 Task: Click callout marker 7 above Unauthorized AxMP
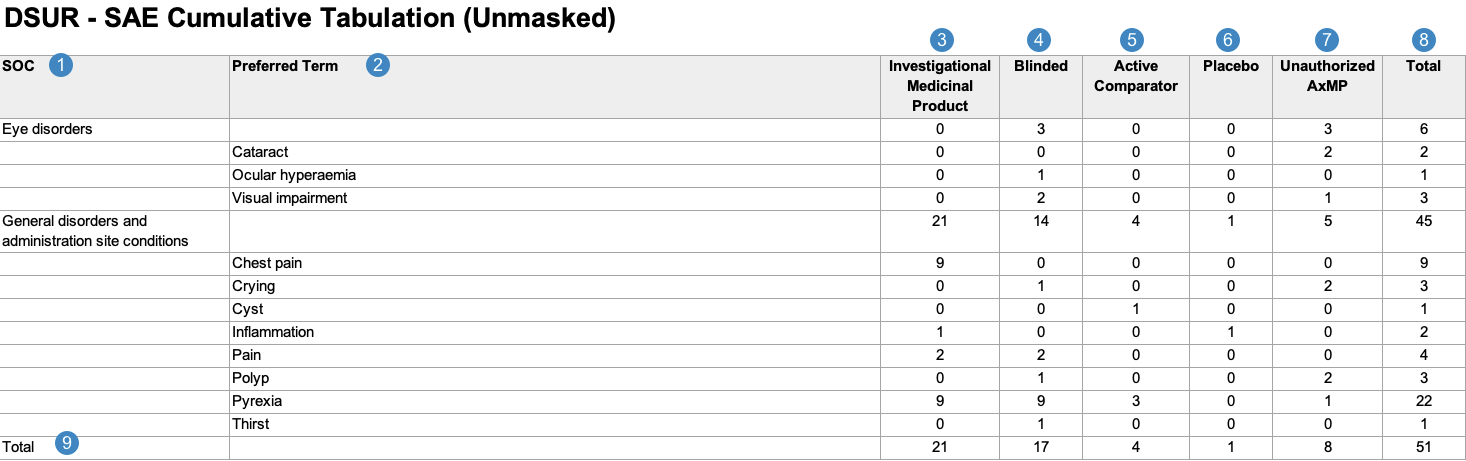pyautogui.click(x=1327, y=40)
